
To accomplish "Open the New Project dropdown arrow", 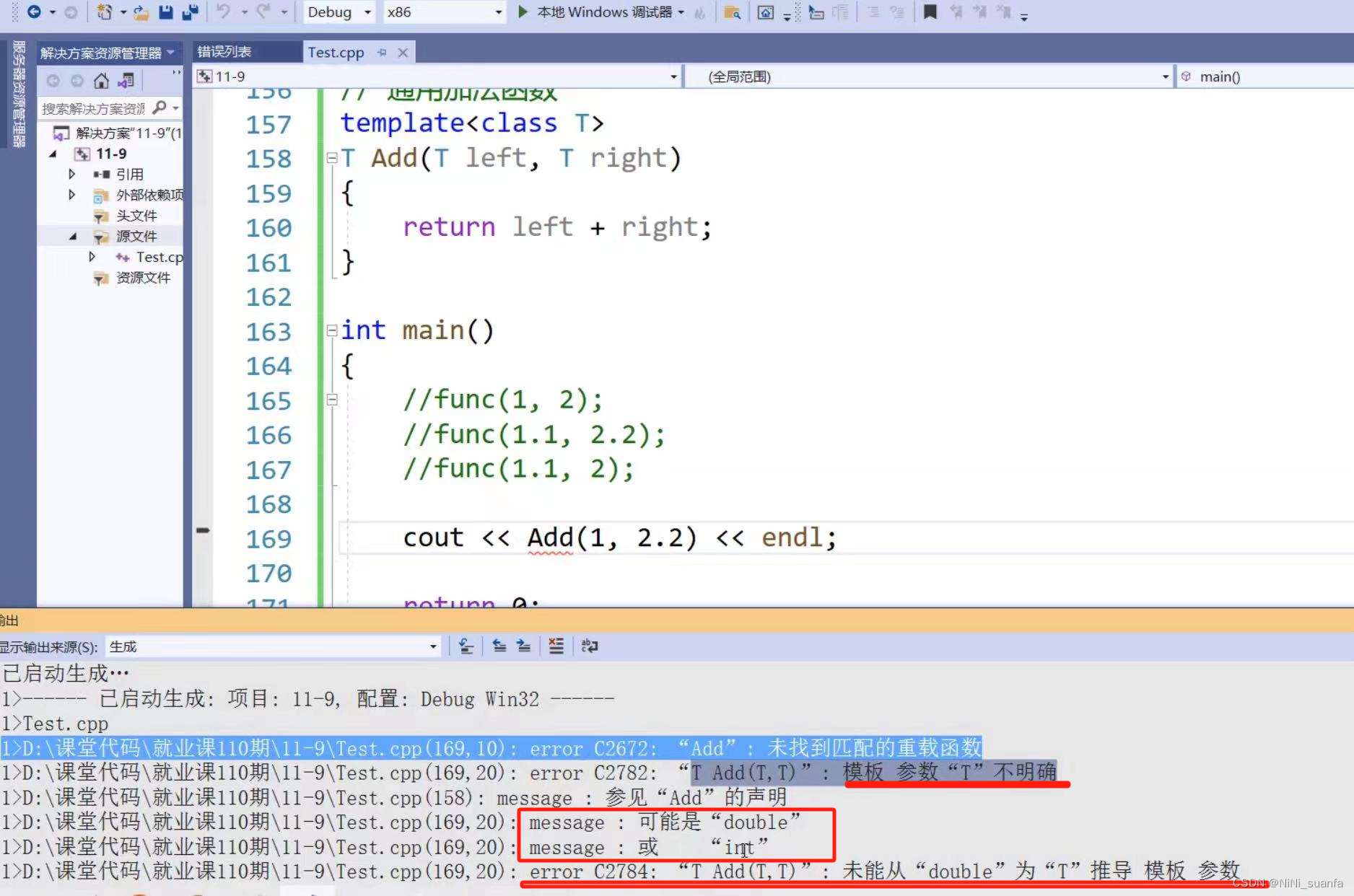I will pos(123,12).
